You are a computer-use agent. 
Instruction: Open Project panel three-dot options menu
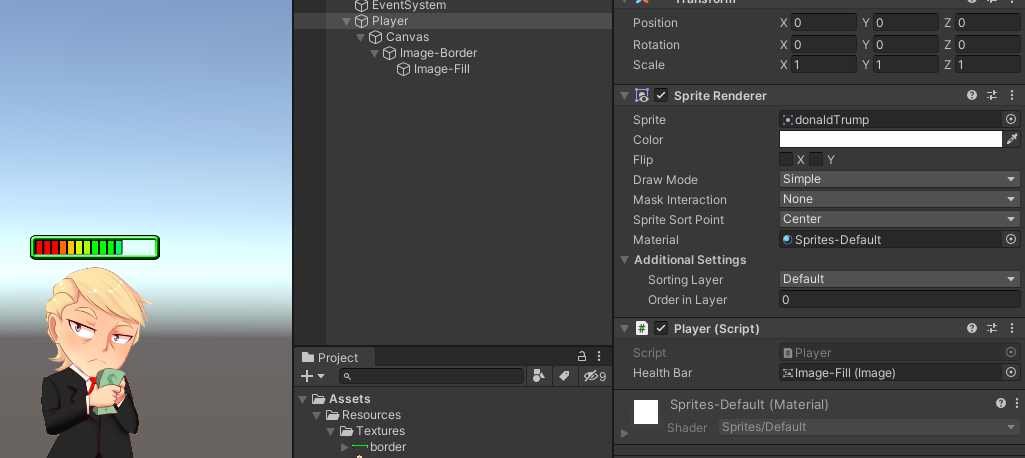click(599, 356)
